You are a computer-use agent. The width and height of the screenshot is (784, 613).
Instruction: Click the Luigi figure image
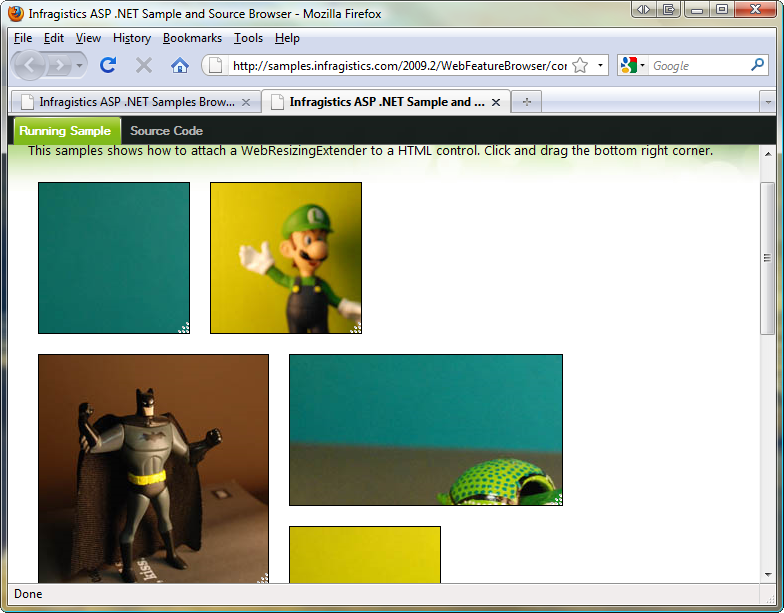[x=286, y=258]
